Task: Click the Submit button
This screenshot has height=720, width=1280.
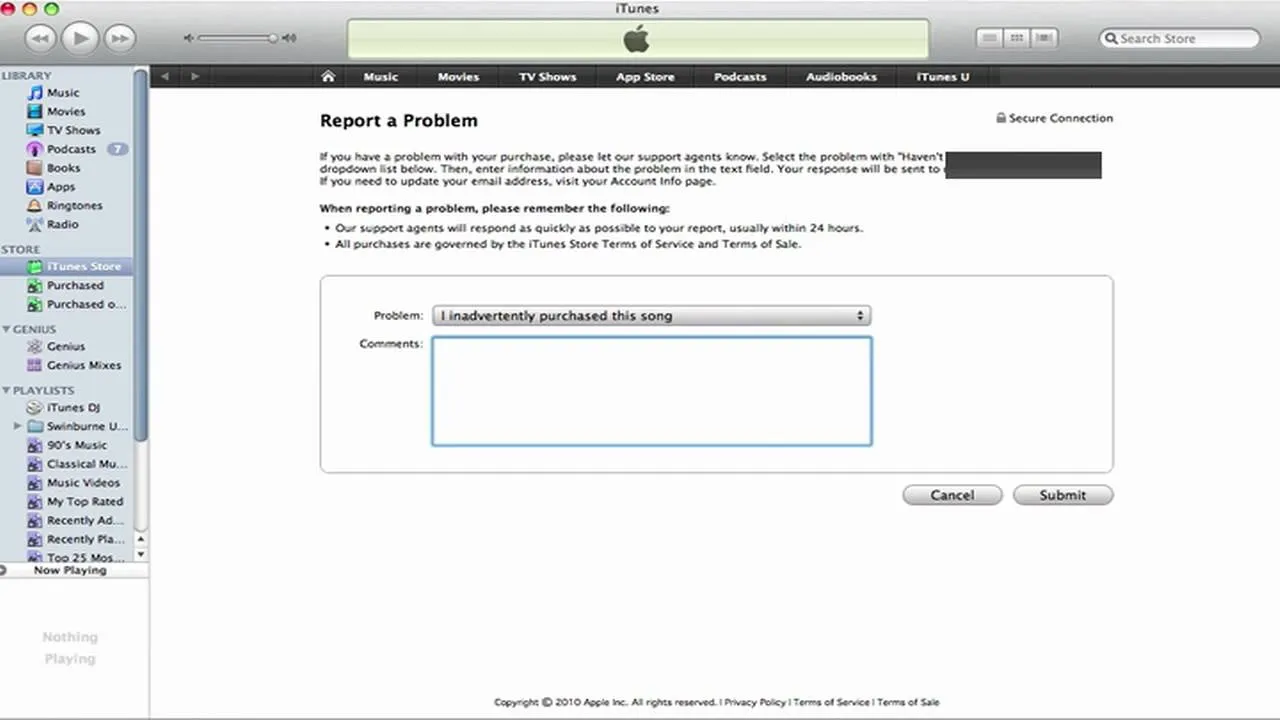Action: (1062, 495)
